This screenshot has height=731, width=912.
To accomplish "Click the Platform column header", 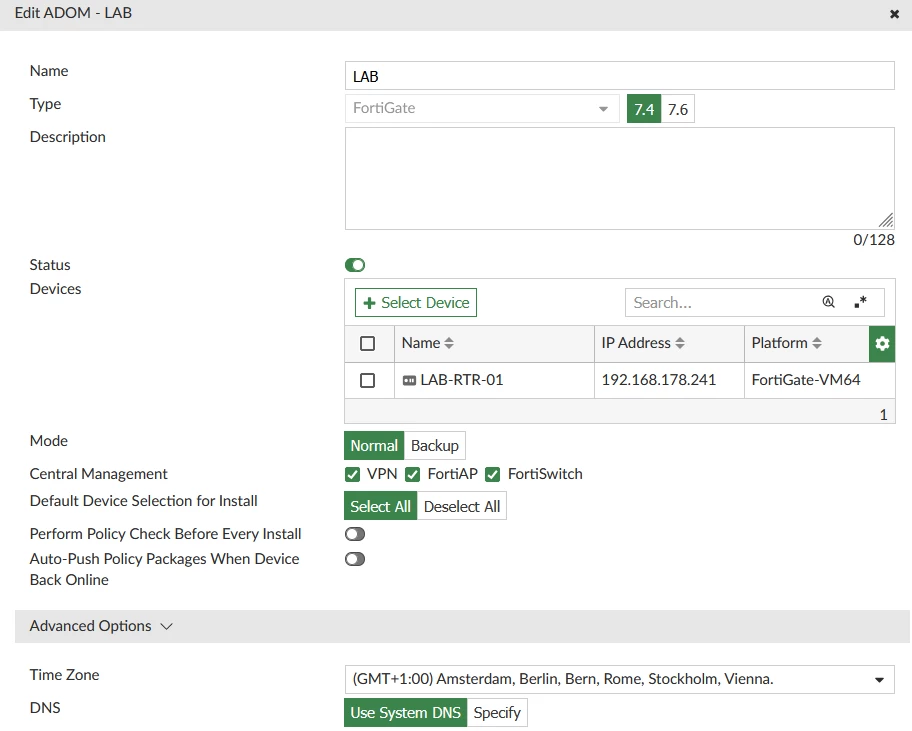I will pos(807,344).
